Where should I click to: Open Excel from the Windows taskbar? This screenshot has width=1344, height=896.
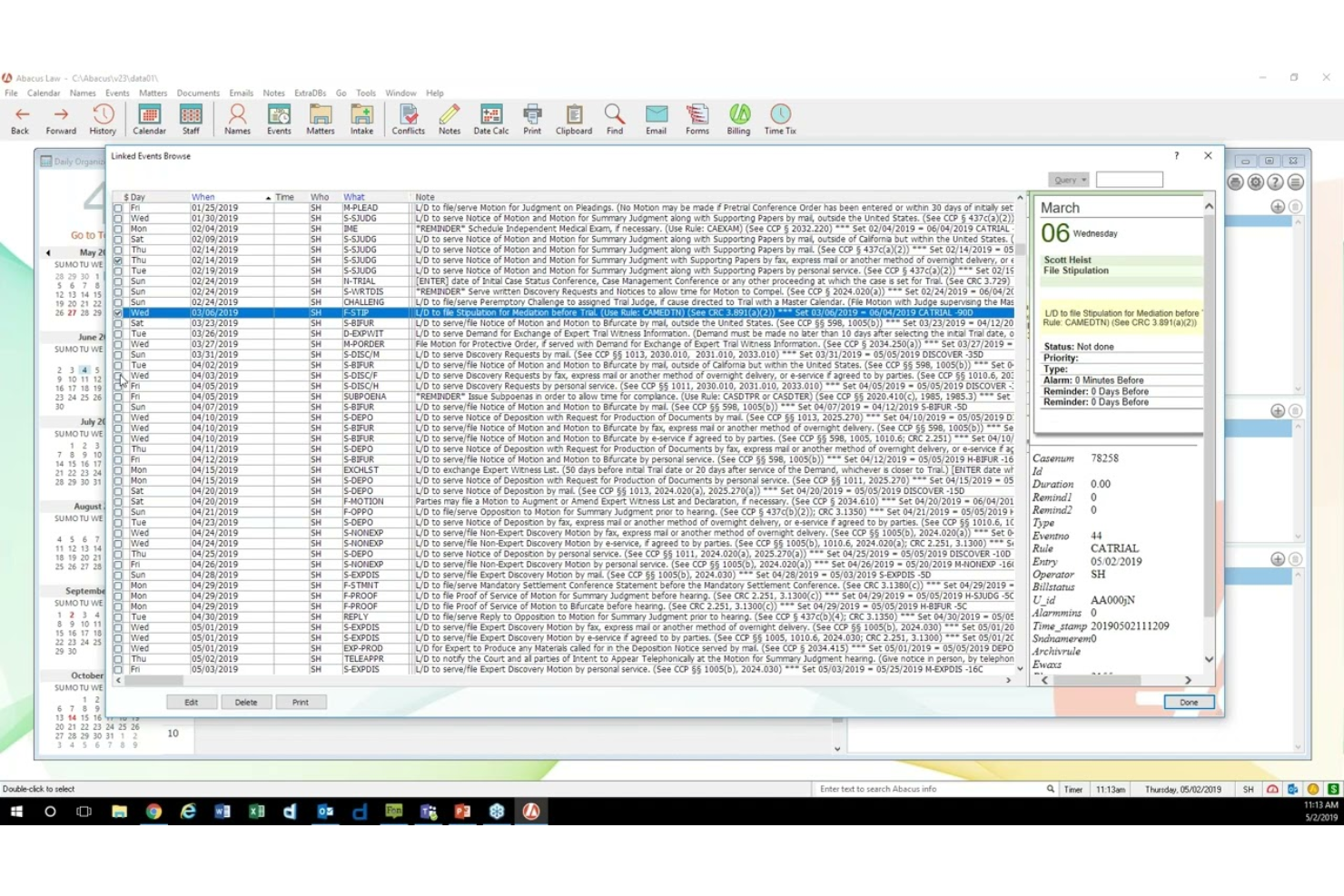click(x=257, y=812)
